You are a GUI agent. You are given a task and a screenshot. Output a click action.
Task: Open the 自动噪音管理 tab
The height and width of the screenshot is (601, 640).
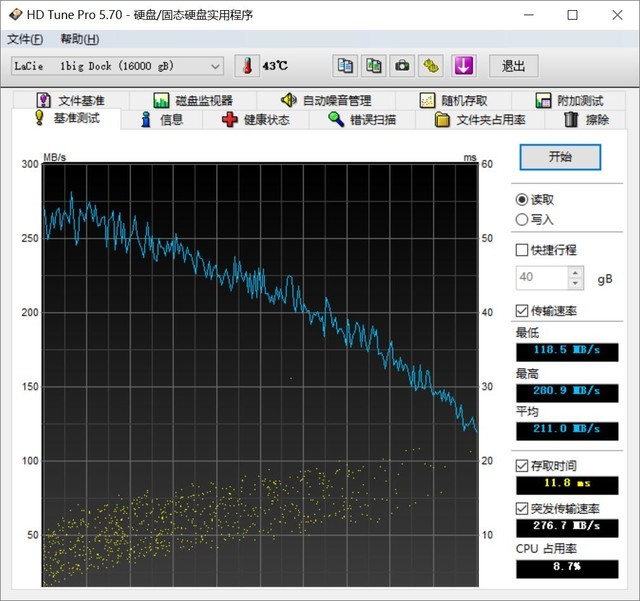tap(326, 100)
